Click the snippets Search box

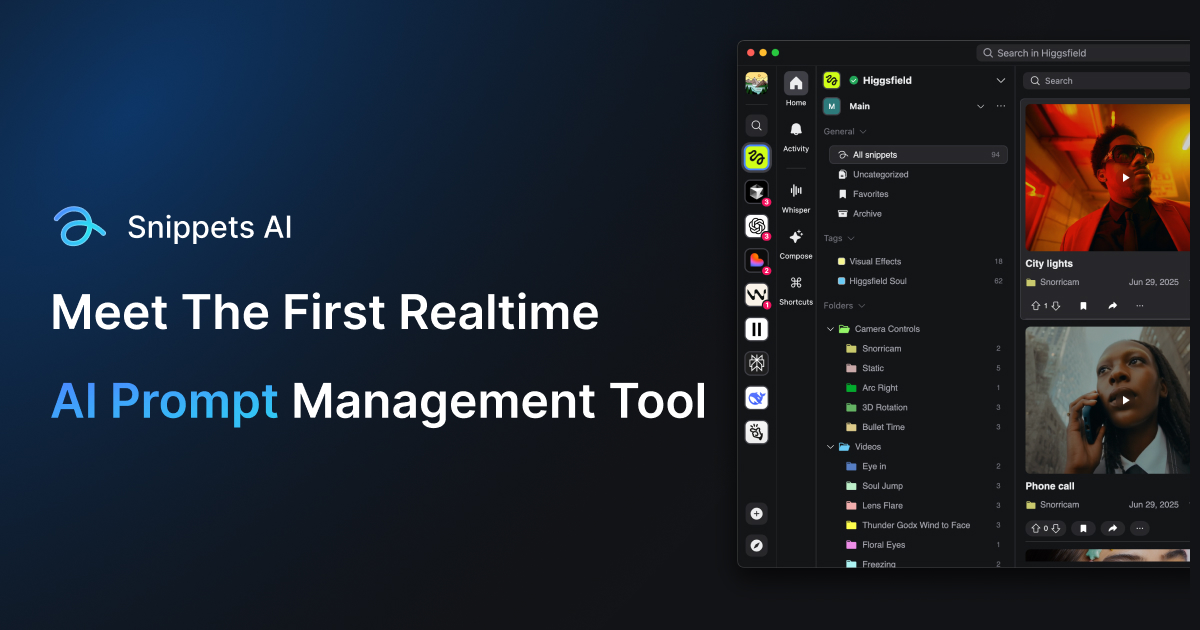pos(1108,80)
